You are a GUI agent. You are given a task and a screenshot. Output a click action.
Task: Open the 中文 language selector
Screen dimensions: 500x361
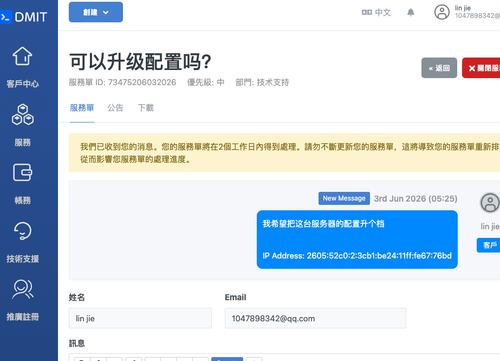pyautogui.click(x=376, y=13)
